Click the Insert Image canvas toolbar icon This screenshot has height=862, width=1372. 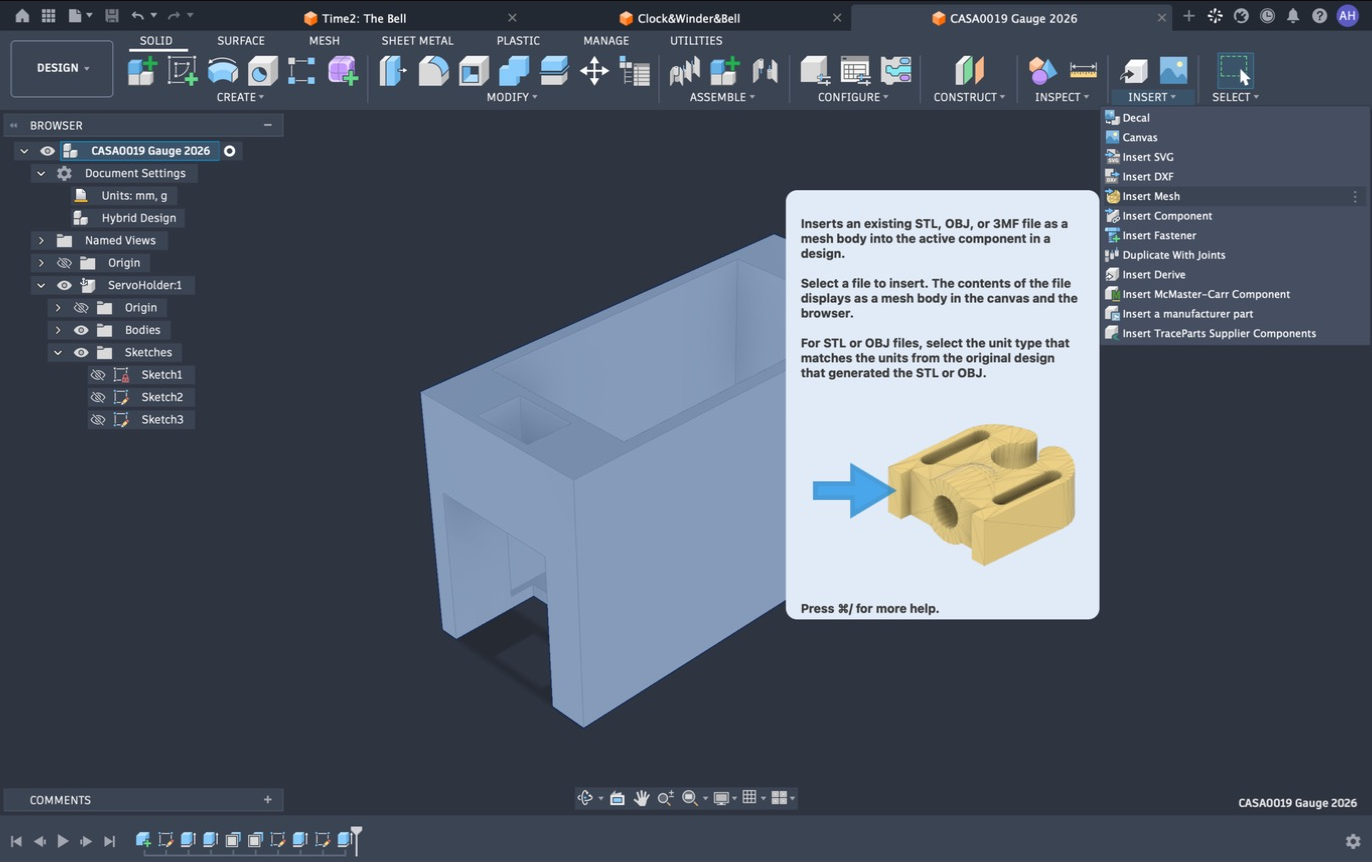(x=1173, y=70)
